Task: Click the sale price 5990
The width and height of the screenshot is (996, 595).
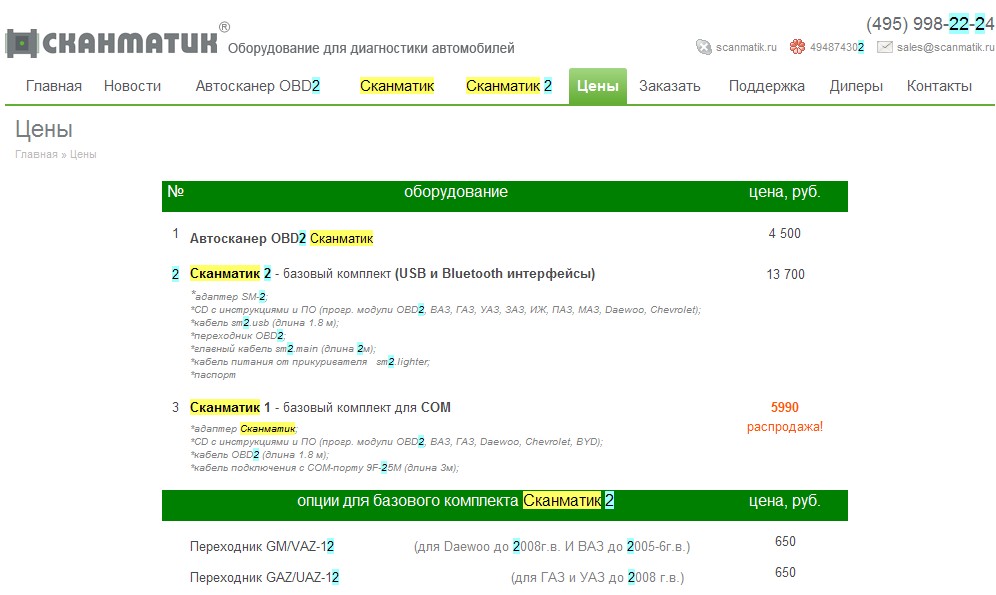Action: point(784,407)
